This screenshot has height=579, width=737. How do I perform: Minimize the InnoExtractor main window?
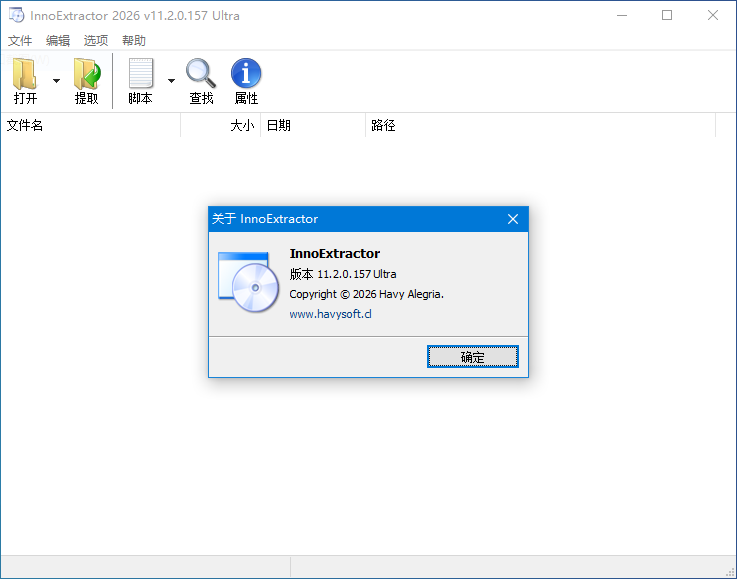coord(622,16)
